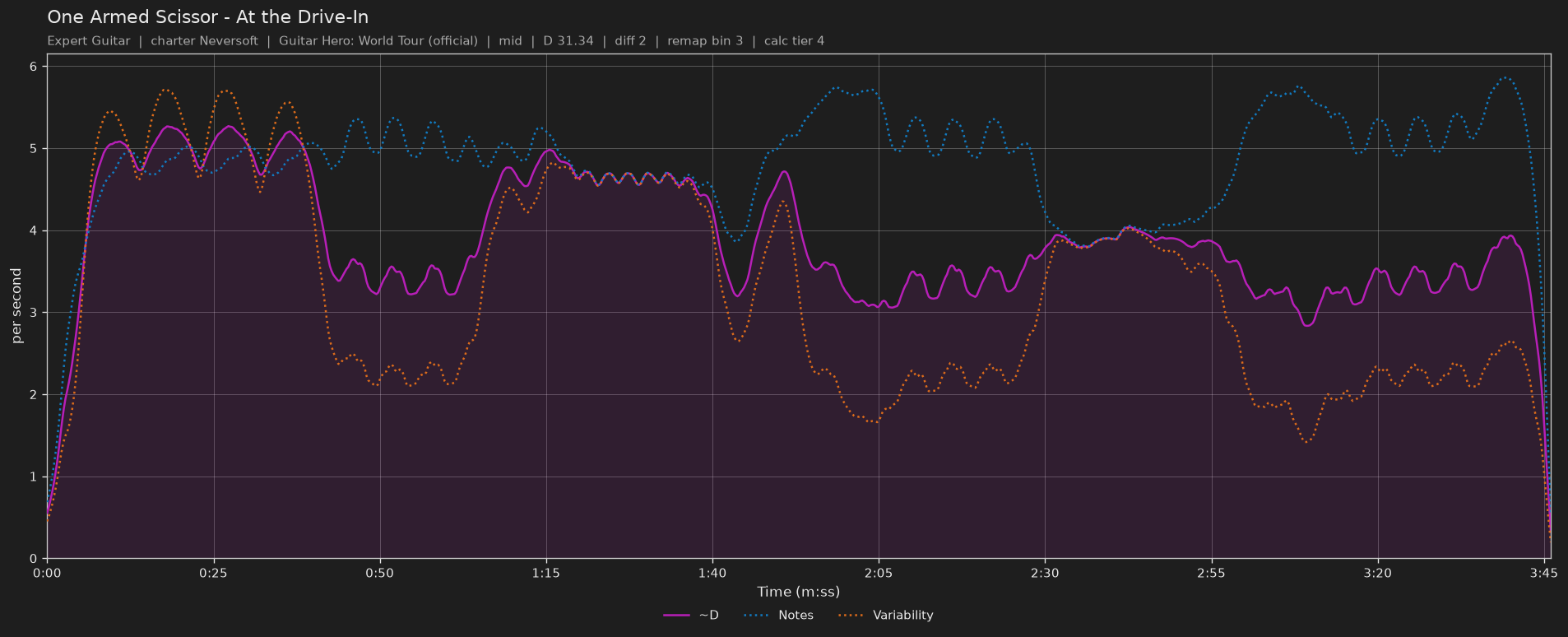Image resolution: width=1568 pixels, height=637 pixels.
Task: Click 'remap bin 3' in the subtitle
Action: tap(705, 41)
